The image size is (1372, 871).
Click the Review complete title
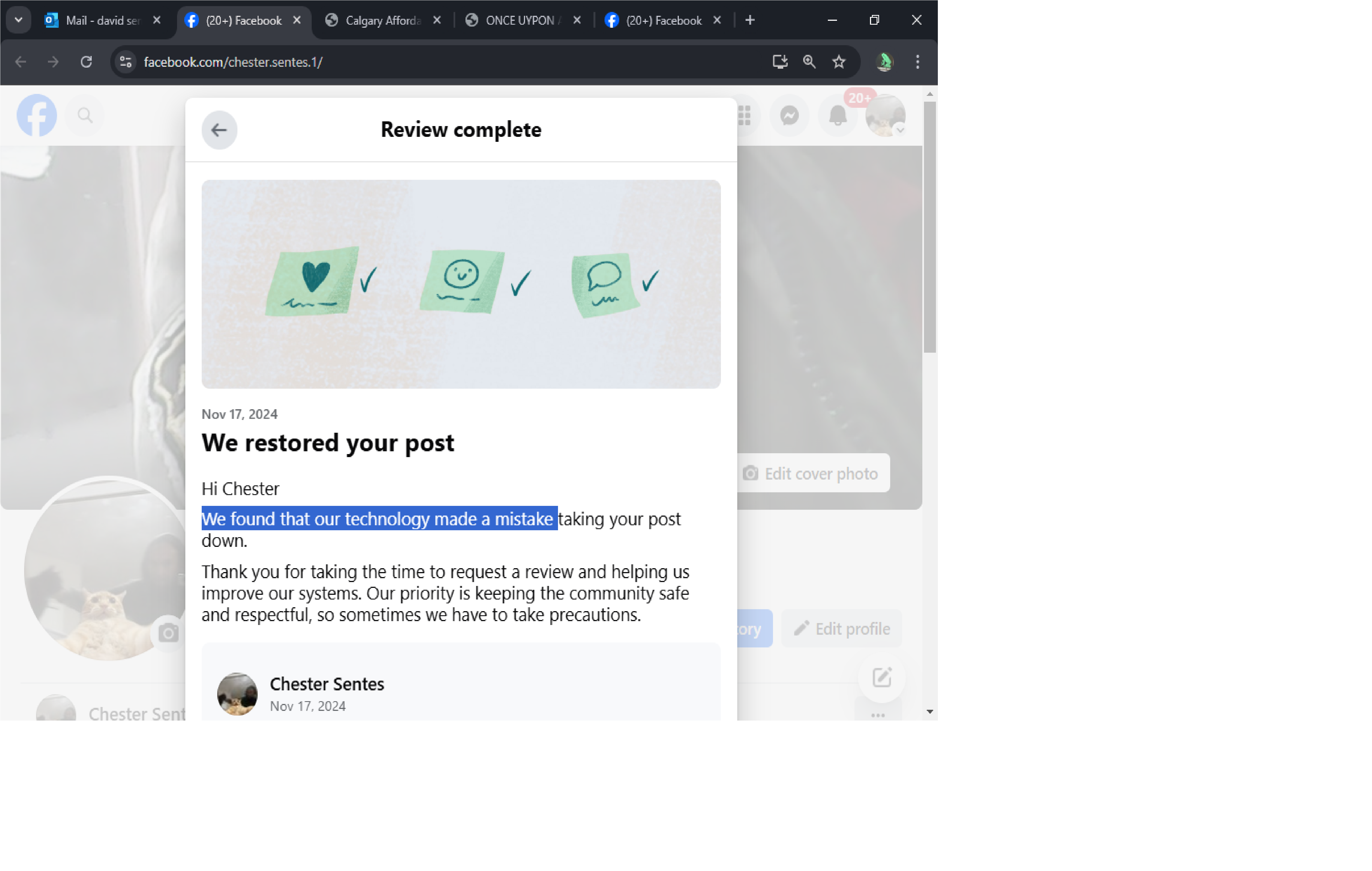(461, 130)
